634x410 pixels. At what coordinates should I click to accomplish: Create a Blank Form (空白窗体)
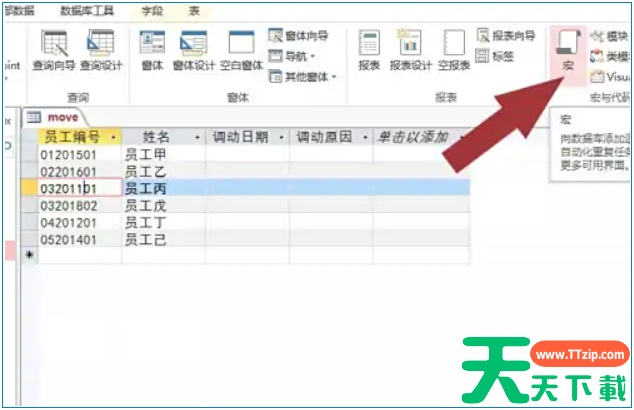pyautogui.click(x=241, y=51)
